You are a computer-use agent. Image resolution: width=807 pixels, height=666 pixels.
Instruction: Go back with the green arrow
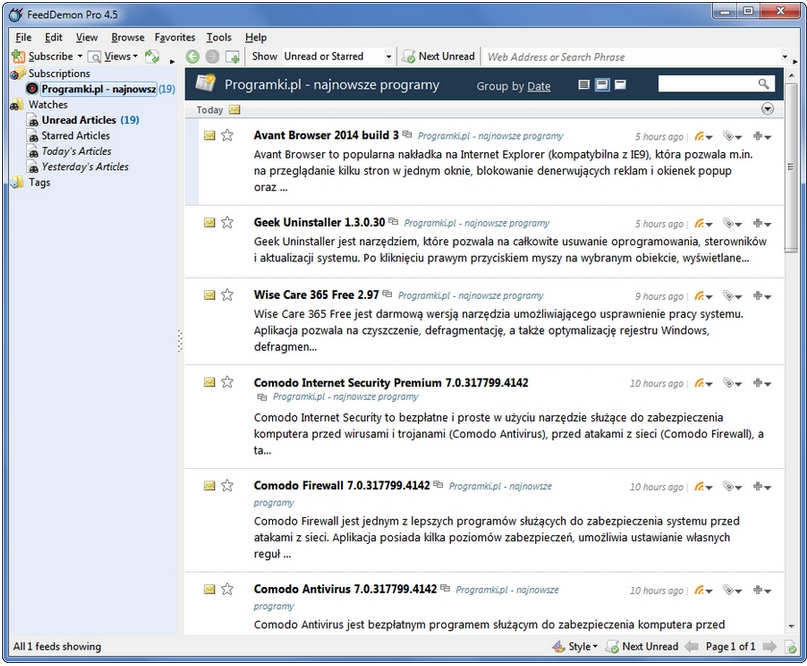192,56
